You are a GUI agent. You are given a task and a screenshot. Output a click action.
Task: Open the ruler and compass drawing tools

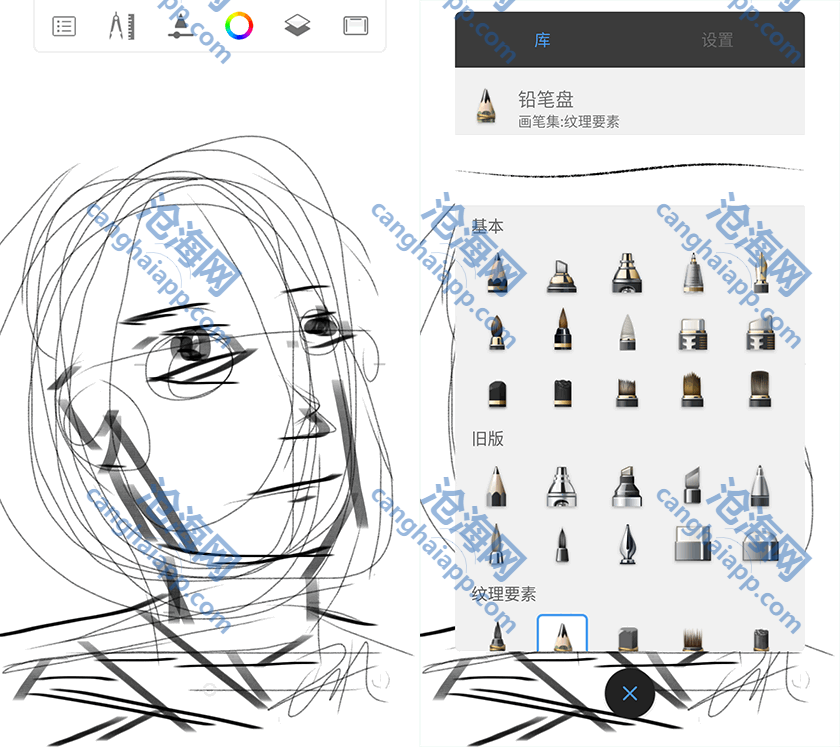(122, 27)
